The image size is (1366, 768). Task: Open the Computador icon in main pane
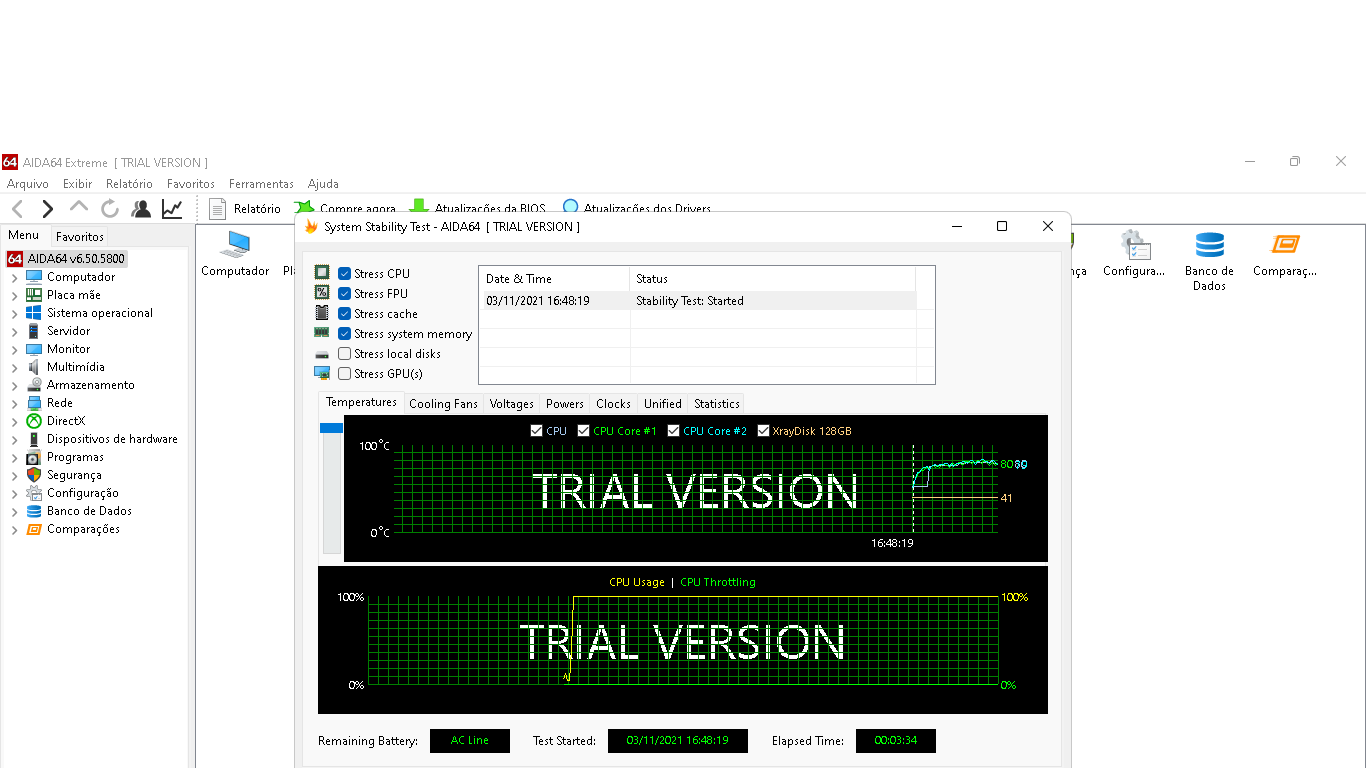tap(235, 246)
